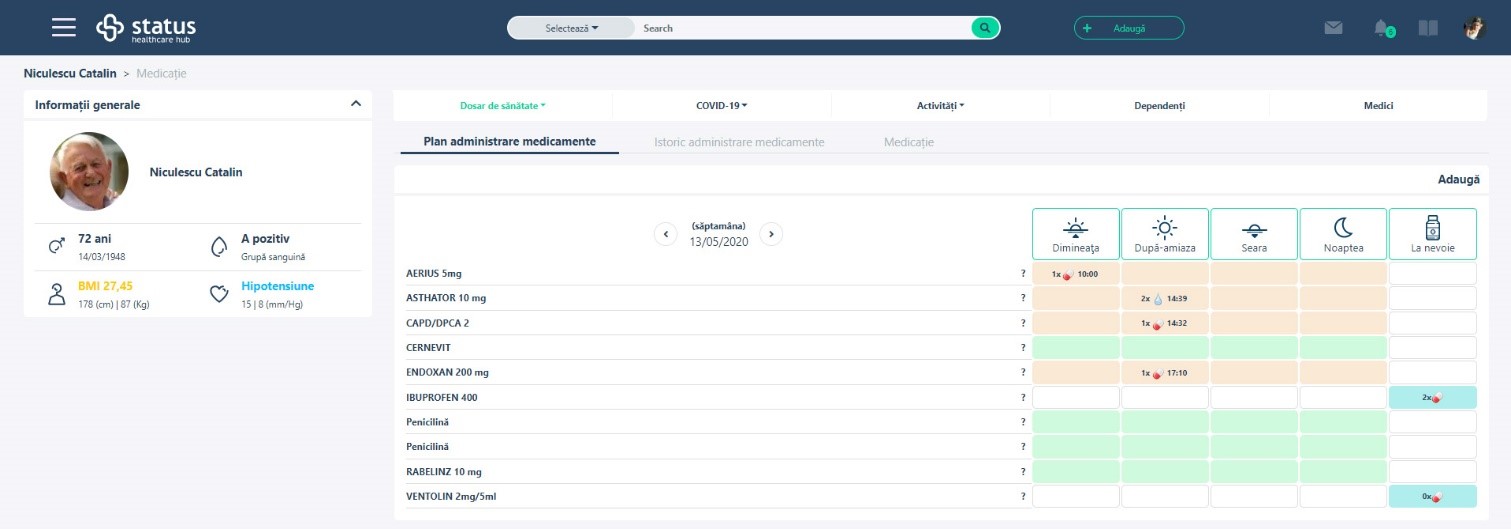Open the mail envelope icon

1333,28
